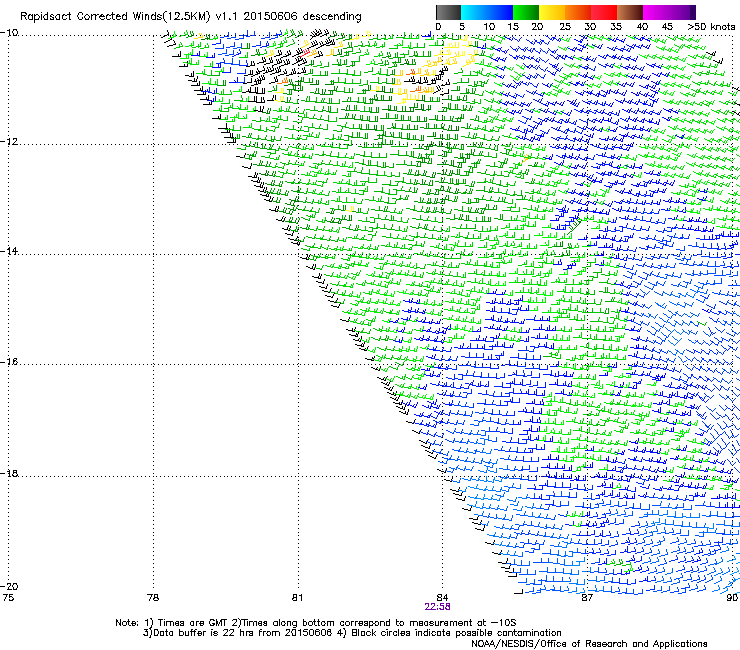Click the '75' longitude axis label
The width and height of the screenshot is (740, 650).
click(x=8, y=598)
